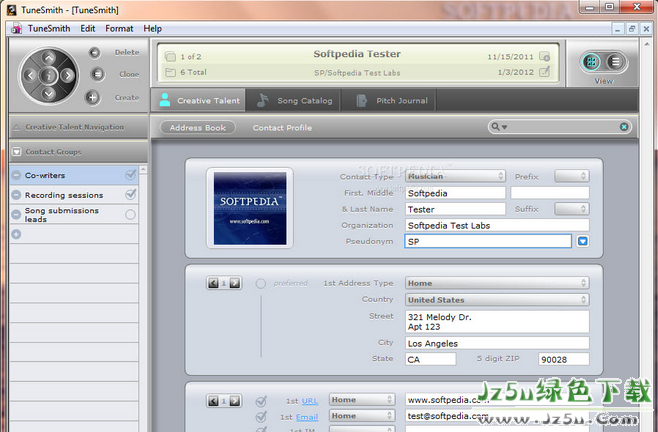Jump to first record with up arrow

click(x=49, y=58)
